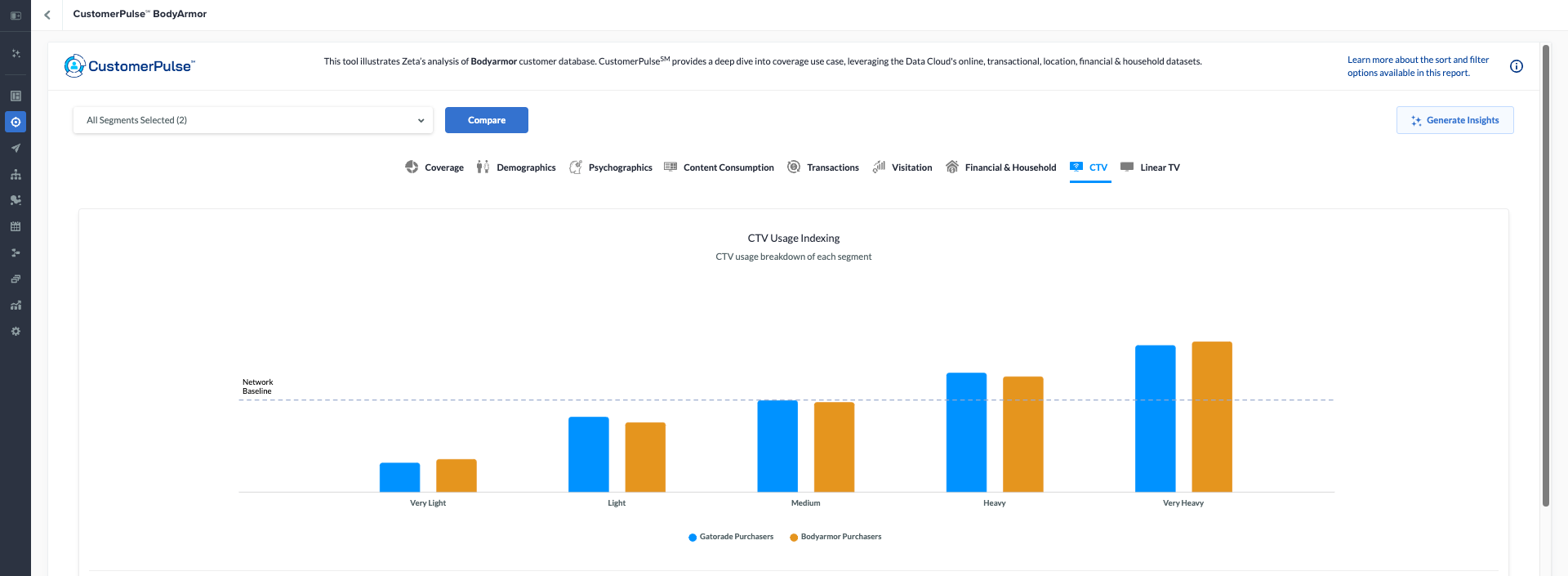The image size is (1568, 576).
Task: Switch to the Coverage tab
Action: click(444, 167)
